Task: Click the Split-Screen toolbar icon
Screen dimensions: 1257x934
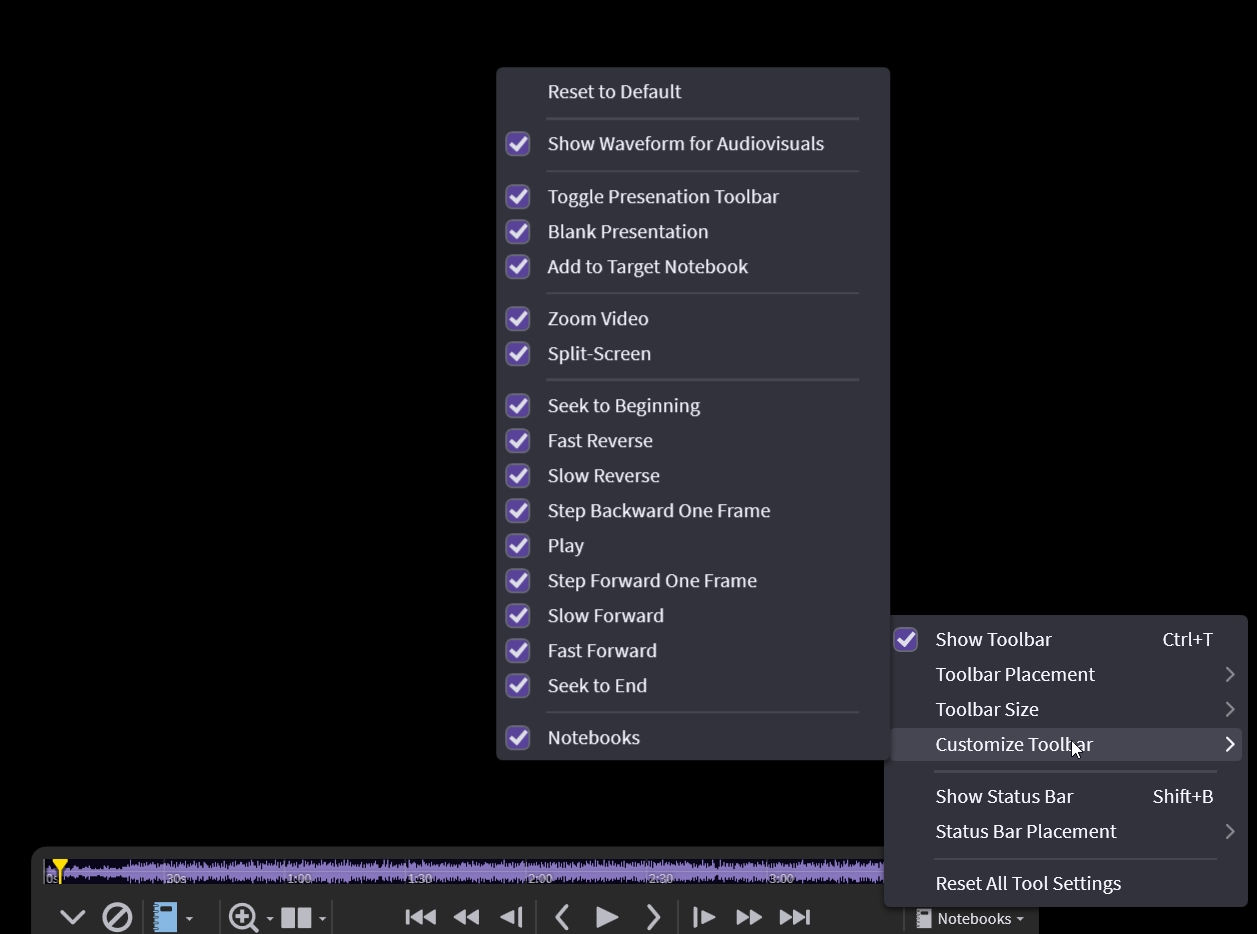Action: click(296, 917)
